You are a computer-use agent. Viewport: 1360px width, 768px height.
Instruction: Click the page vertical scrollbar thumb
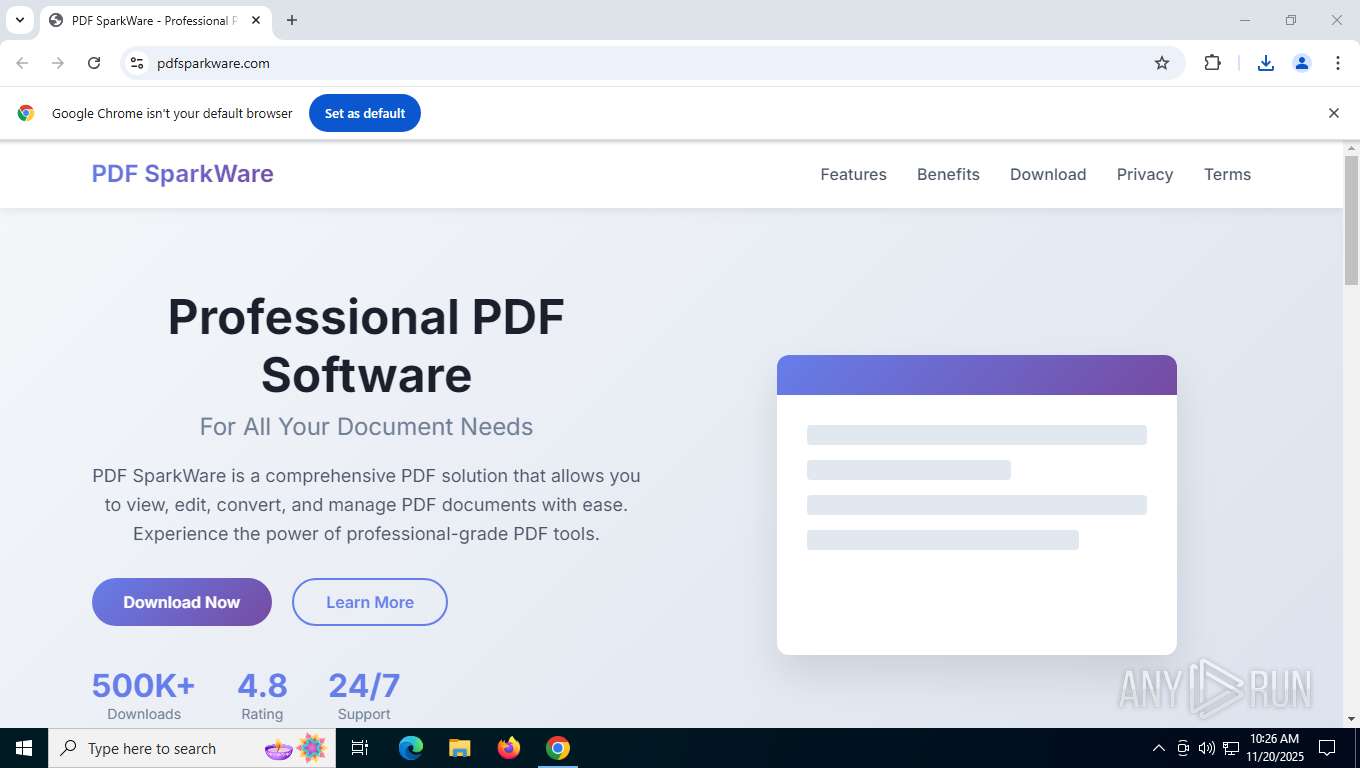click(x=1351, y=220)
